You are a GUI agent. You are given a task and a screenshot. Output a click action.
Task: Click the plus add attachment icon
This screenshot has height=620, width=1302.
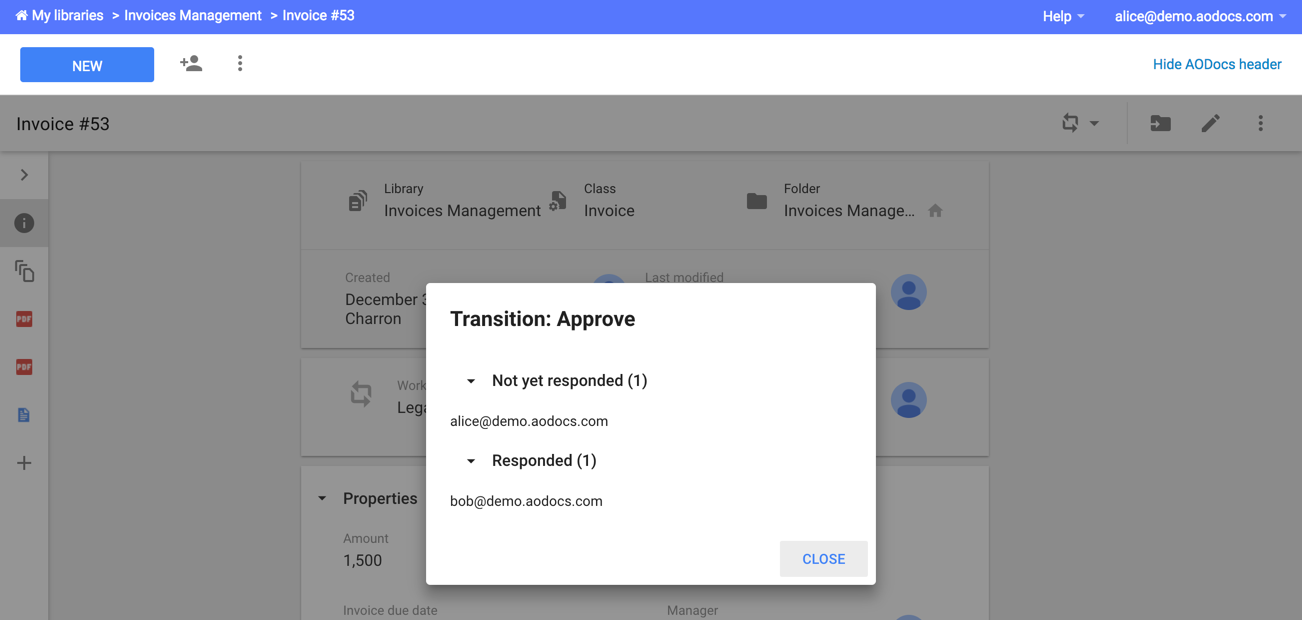click(24, 463)
